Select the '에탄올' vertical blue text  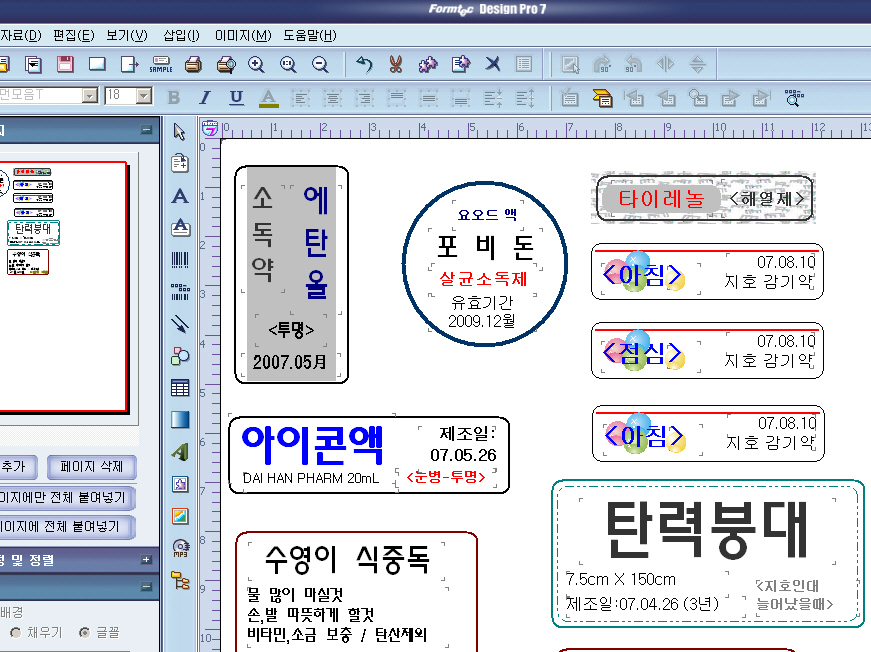click(315, 242)
